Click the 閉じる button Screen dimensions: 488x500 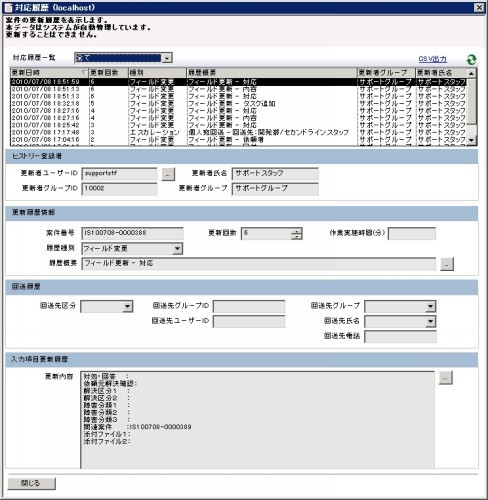point(32,483)
